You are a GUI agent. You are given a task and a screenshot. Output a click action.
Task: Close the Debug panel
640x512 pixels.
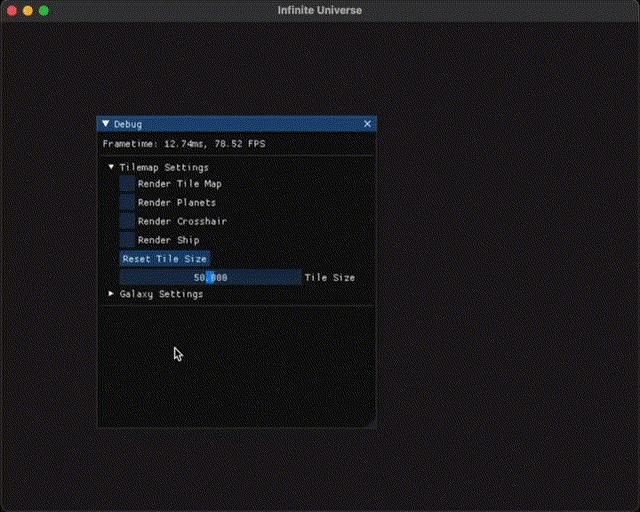pos(367,124)
